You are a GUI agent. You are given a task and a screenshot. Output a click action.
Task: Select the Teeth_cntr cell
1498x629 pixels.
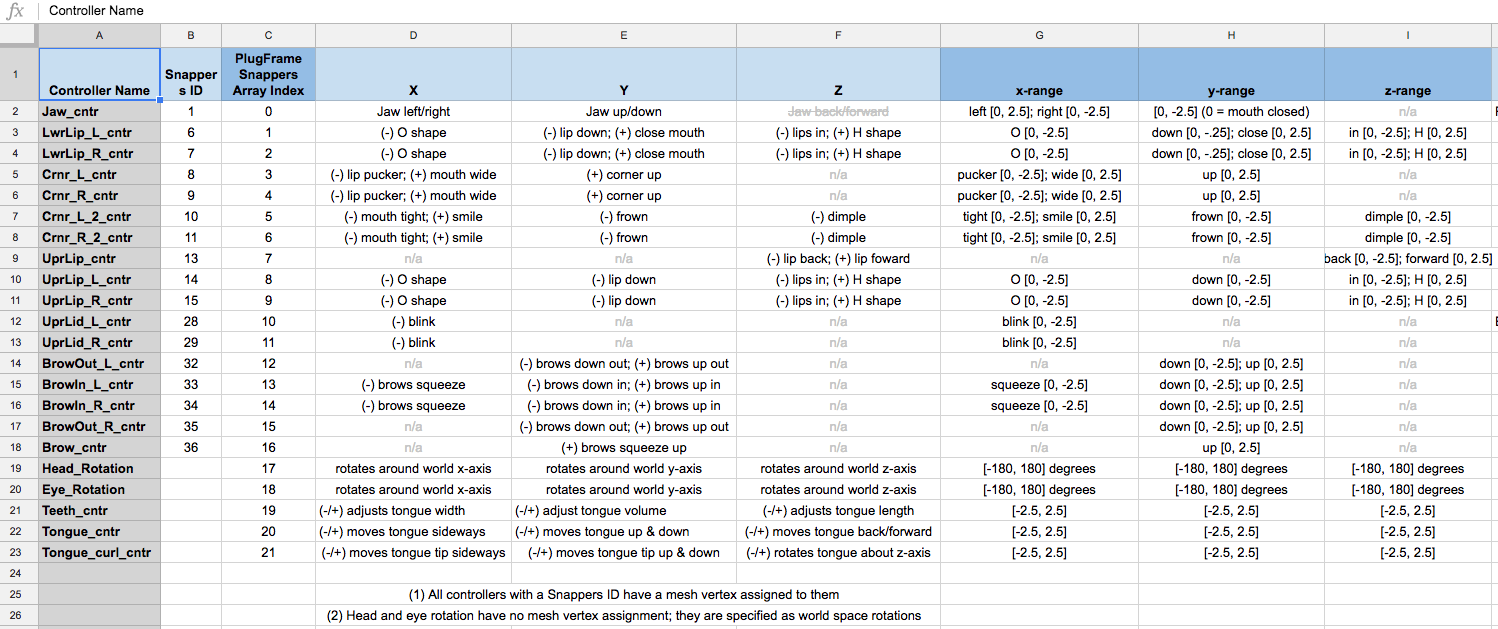point(99,511)
